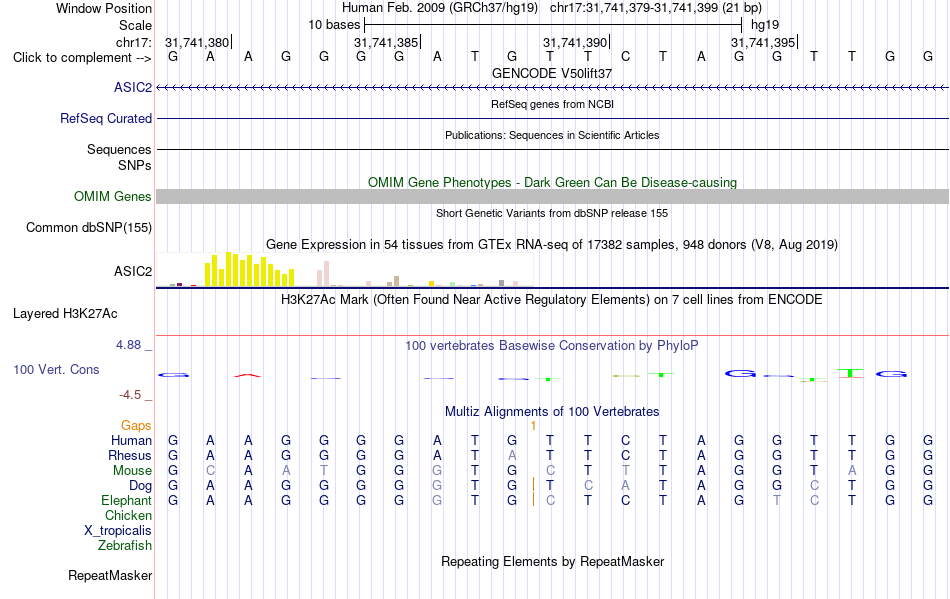
Task: Click the Multiz Alignments track title
Action: click(552, 412)
